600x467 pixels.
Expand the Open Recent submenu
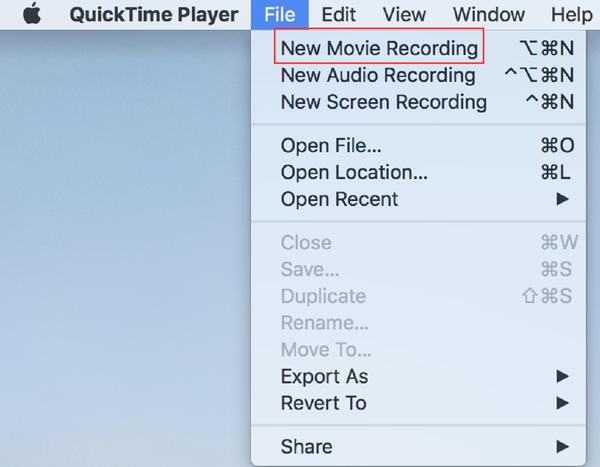coord(419,199)
